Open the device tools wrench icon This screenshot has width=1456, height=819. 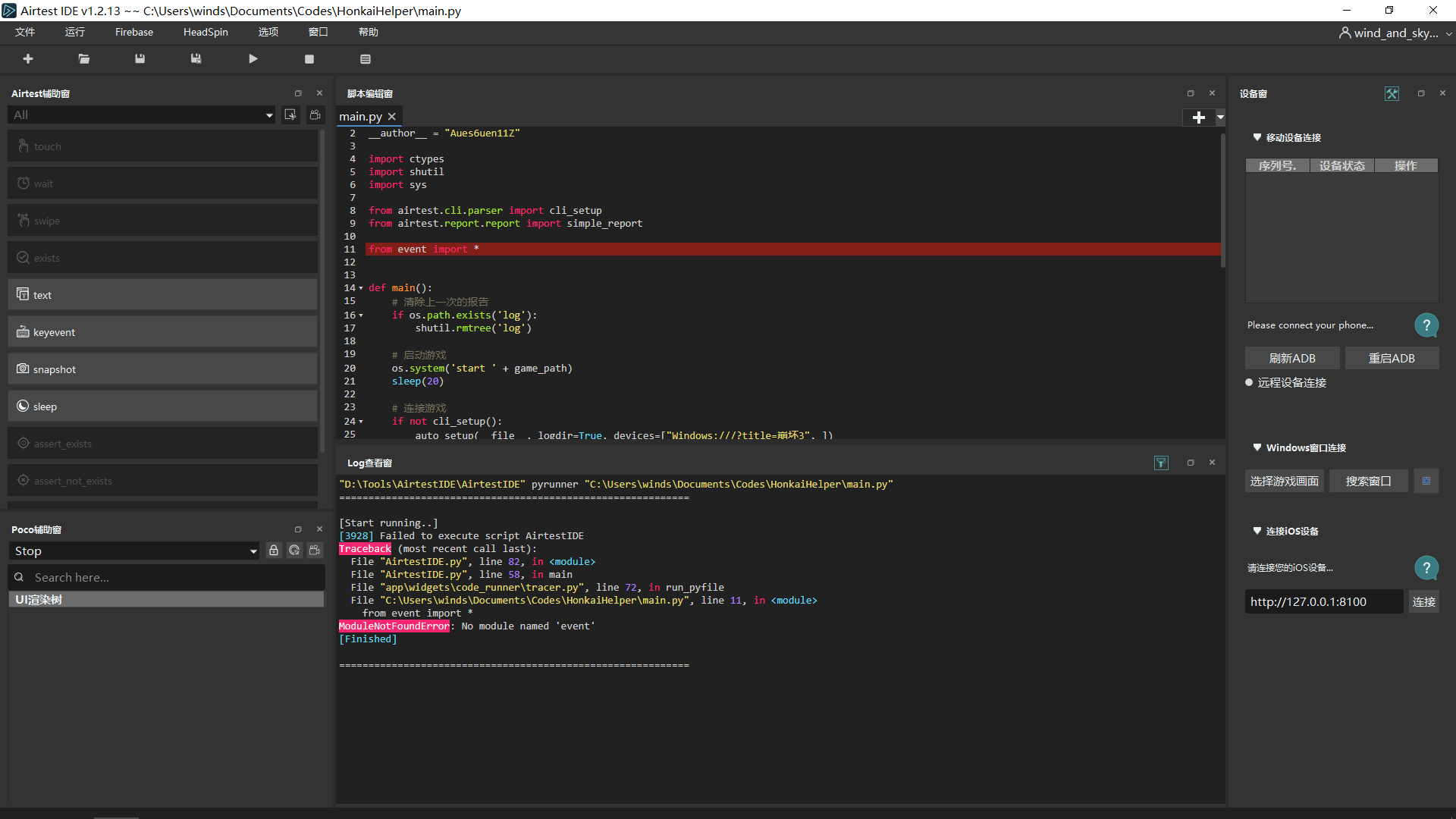click(x=1392, y=93)
